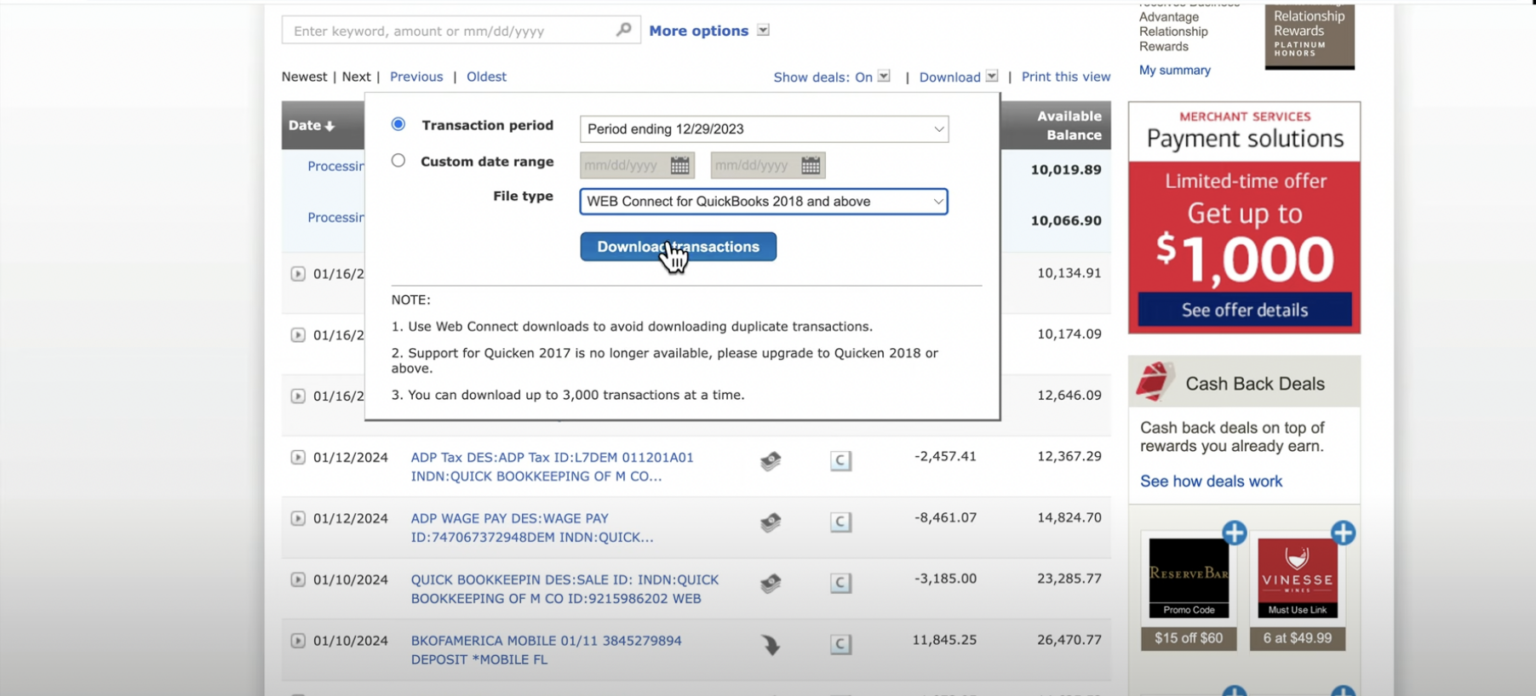
Task: Click the cash icon on the ADP Tax transaction
Action: [x=769, y=461]
